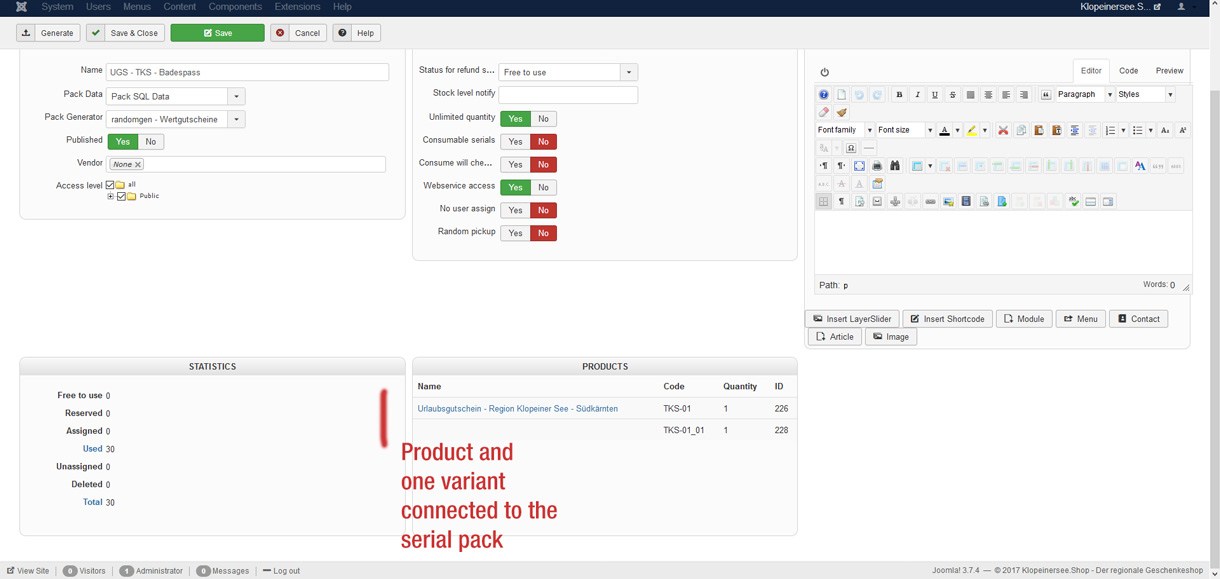1220x579 pixels.
Task: Uncheck the 'Public' access level checkbox
Action: point(121,196)
